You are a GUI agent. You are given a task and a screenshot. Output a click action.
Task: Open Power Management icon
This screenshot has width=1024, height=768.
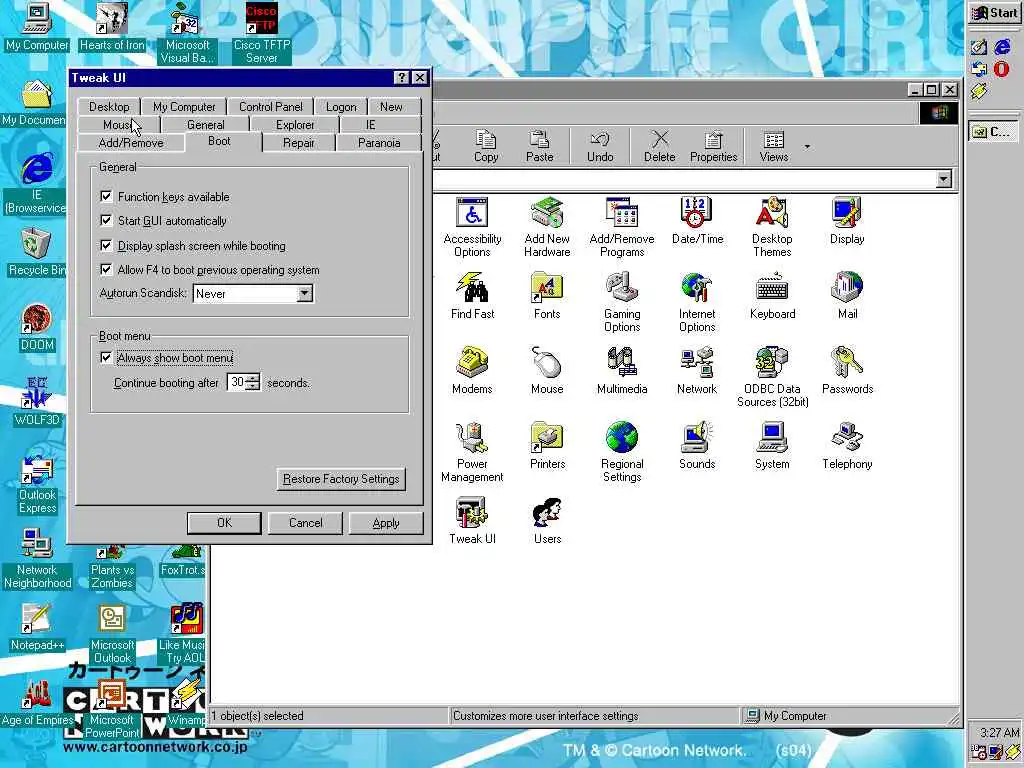(472, 452)
